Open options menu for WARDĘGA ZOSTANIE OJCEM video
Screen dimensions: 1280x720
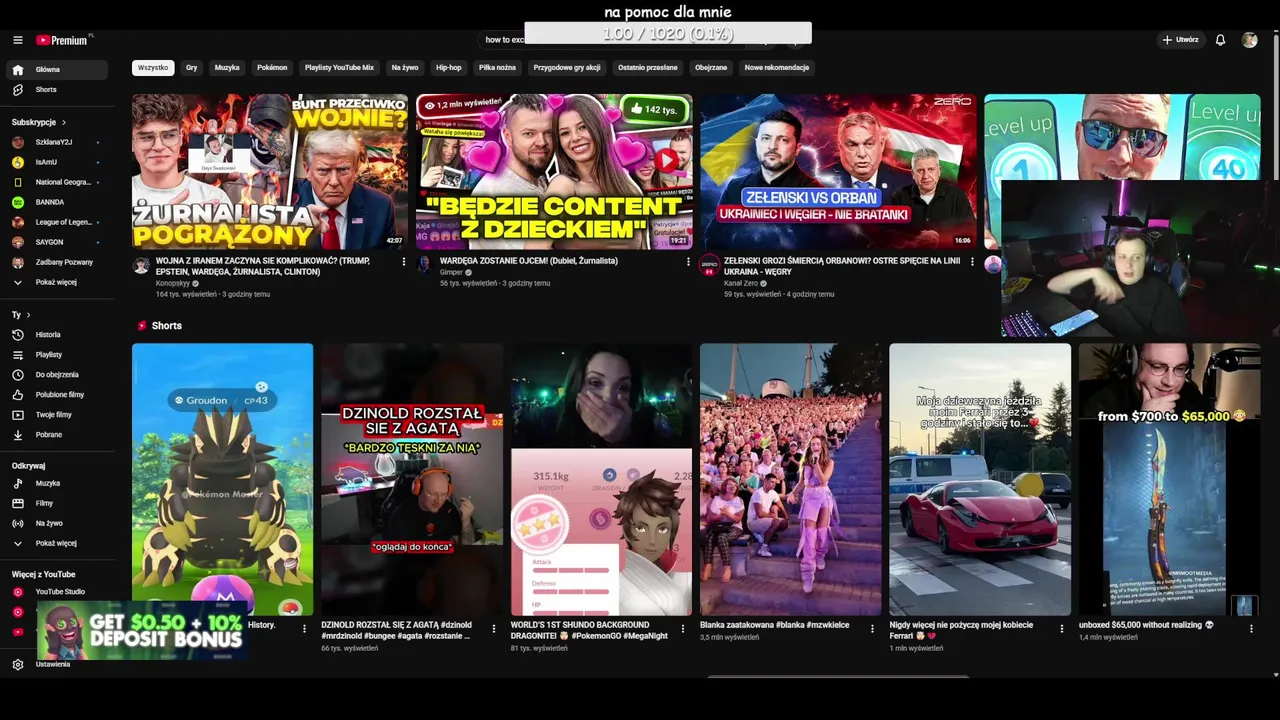[x=688, y=262]
